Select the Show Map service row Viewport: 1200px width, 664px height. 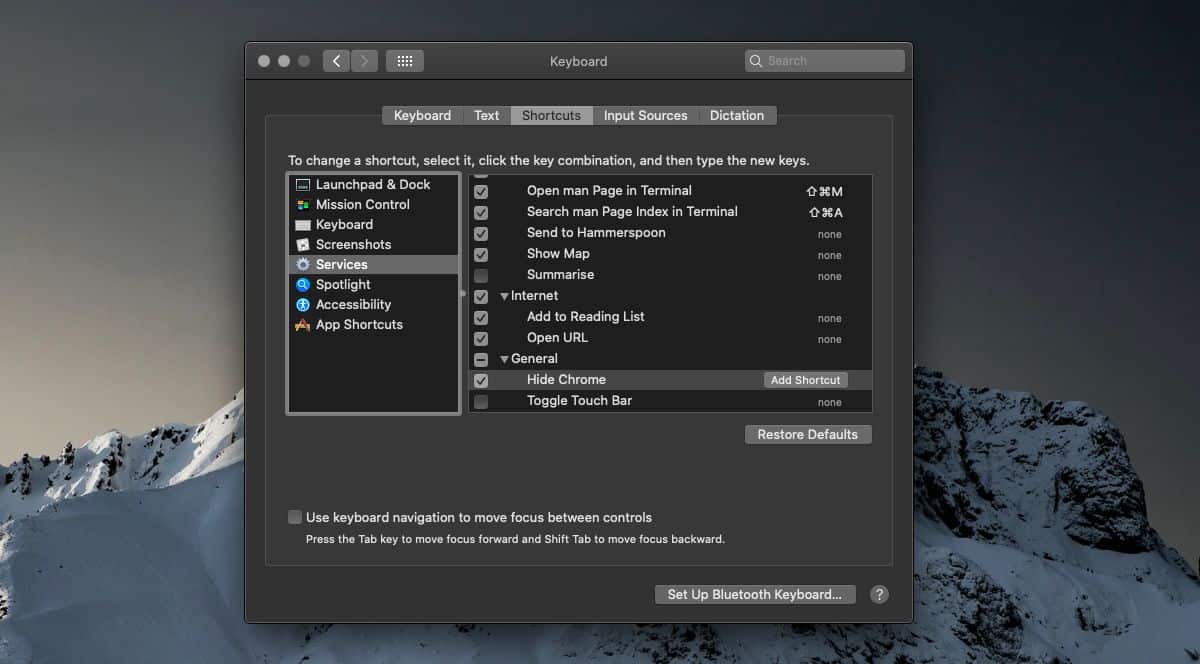click(x=670, y=254)
